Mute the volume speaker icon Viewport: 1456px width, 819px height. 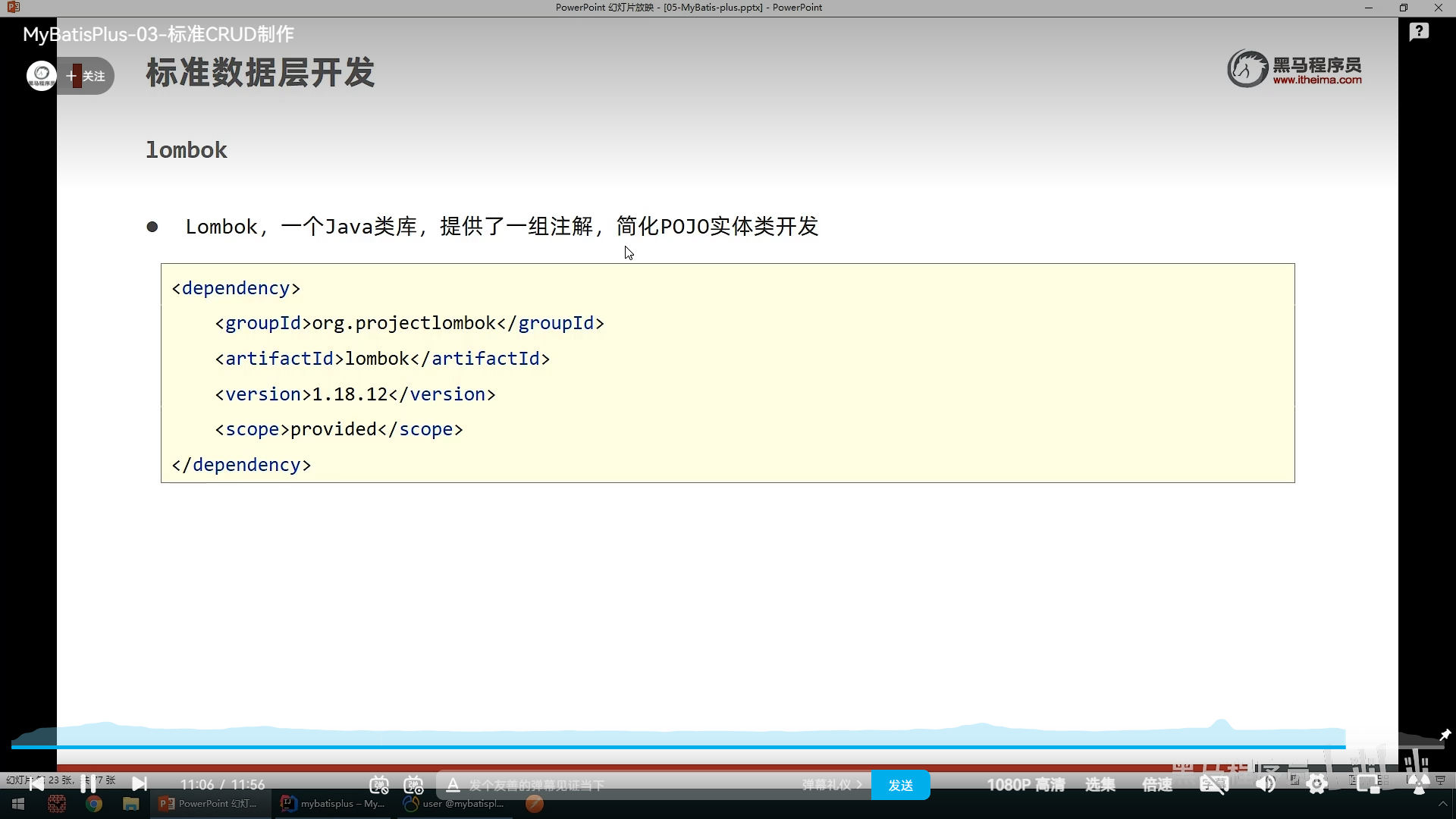pos(1265,785)
